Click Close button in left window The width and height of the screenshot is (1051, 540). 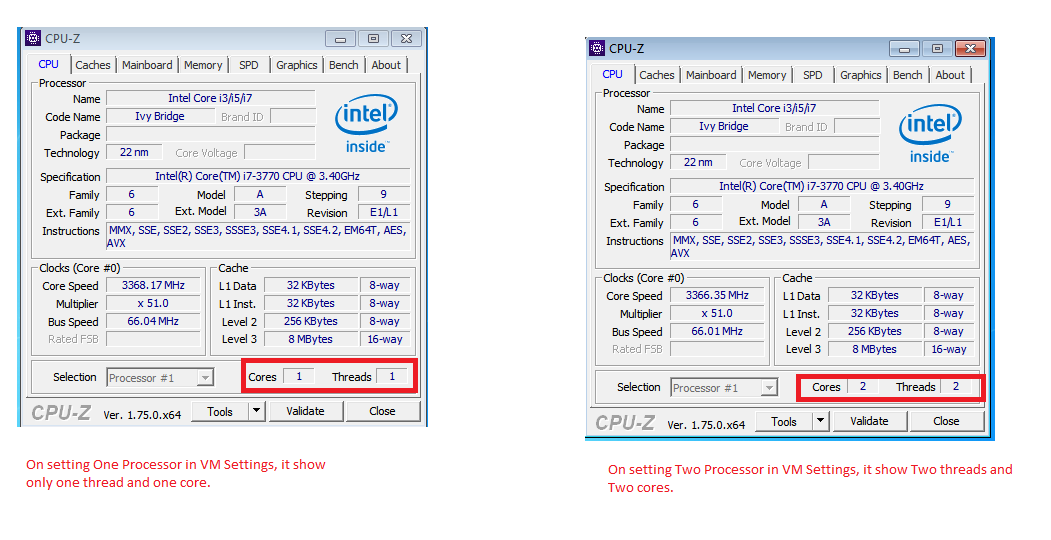click(383, 411)
